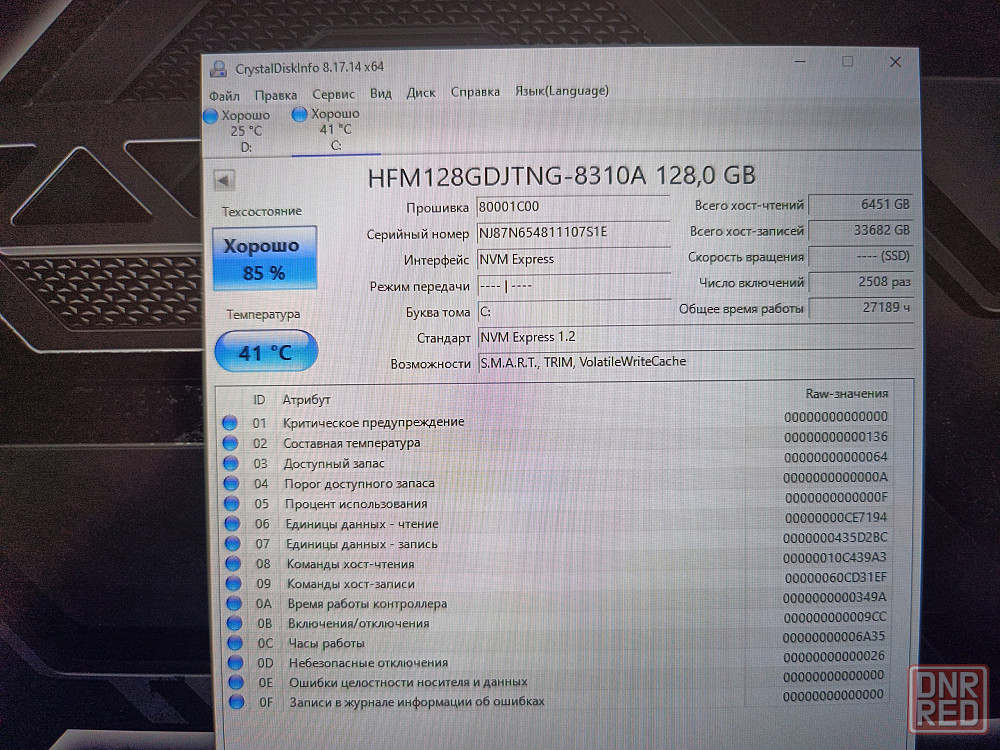Click the power-on hours value 27189 ч
Viewport: 1000px width, 750px height.
pyautogui.click(x=860, y=308)
